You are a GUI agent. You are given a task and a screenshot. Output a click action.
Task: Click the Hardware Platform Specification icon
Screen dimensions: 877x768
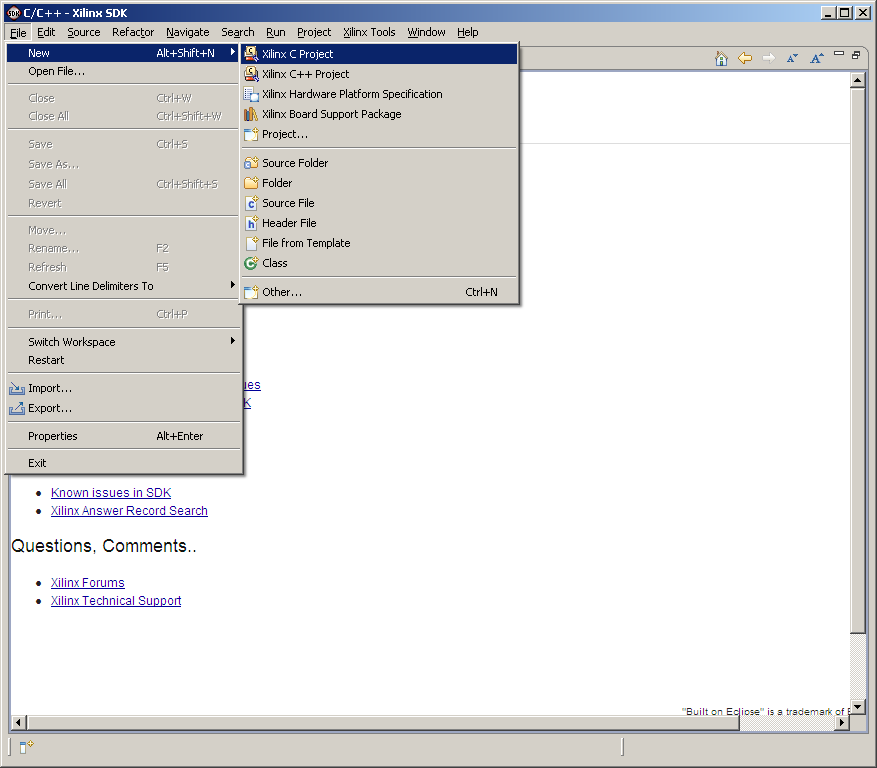click(x=251, y=94)
